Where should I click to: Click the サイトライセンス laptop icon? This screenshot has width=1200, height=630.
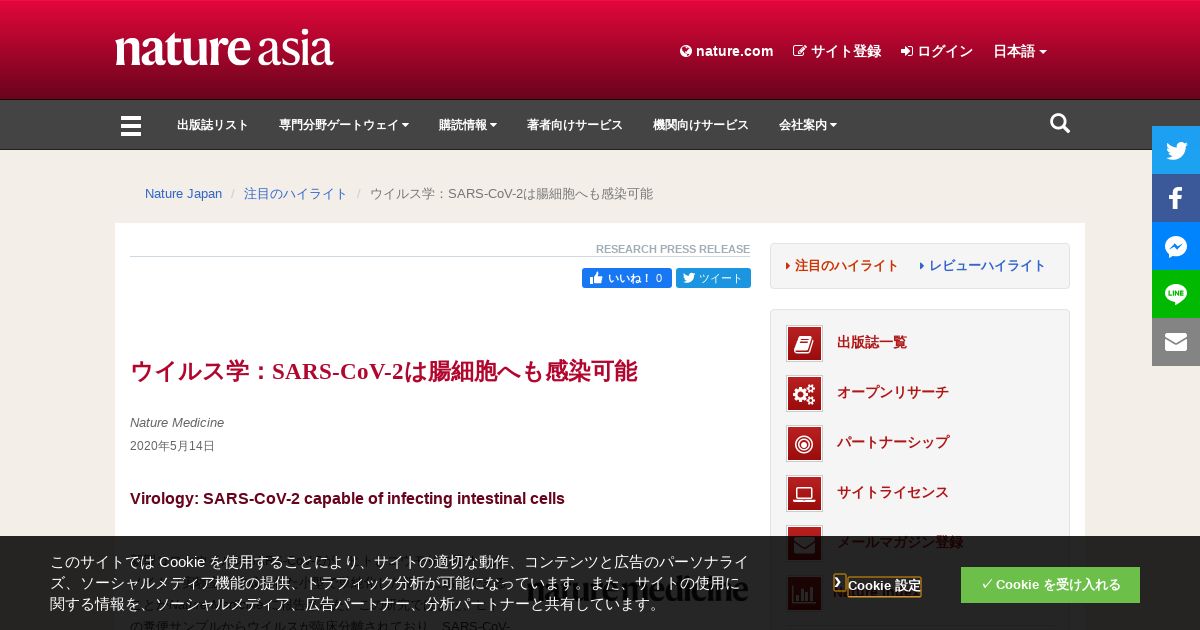[x=804, y=493]
